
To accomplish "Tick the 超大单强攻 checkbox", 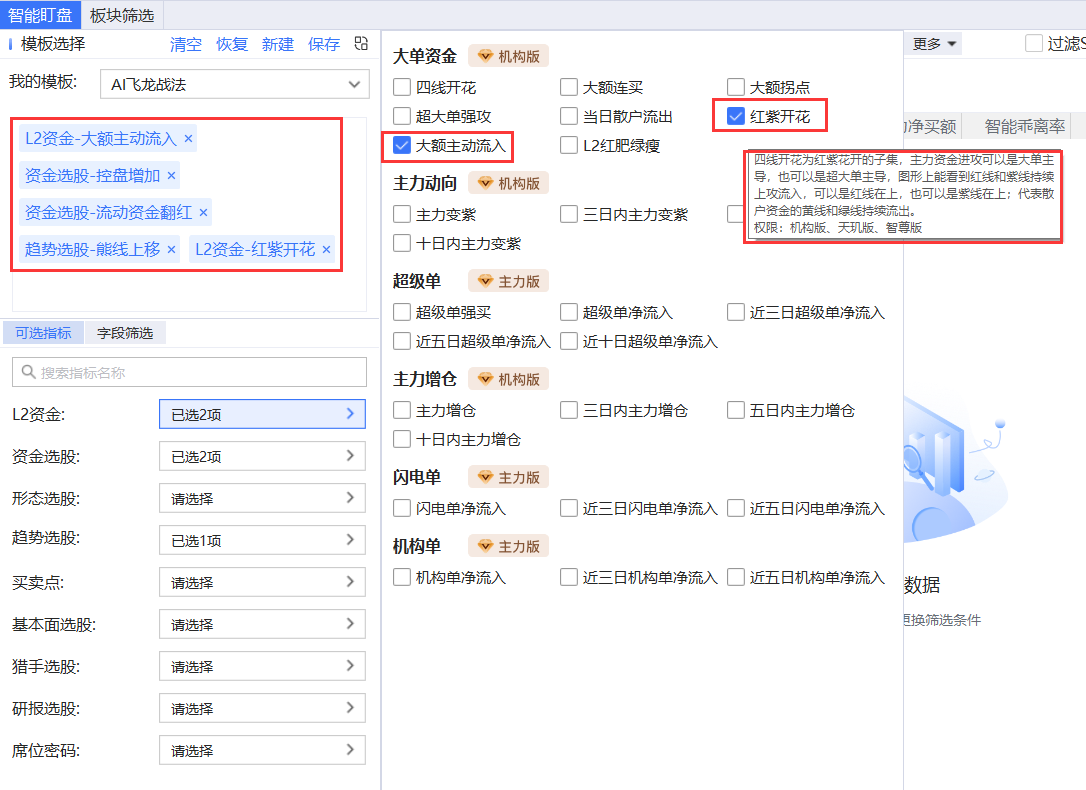I will (x=402, y=116).
